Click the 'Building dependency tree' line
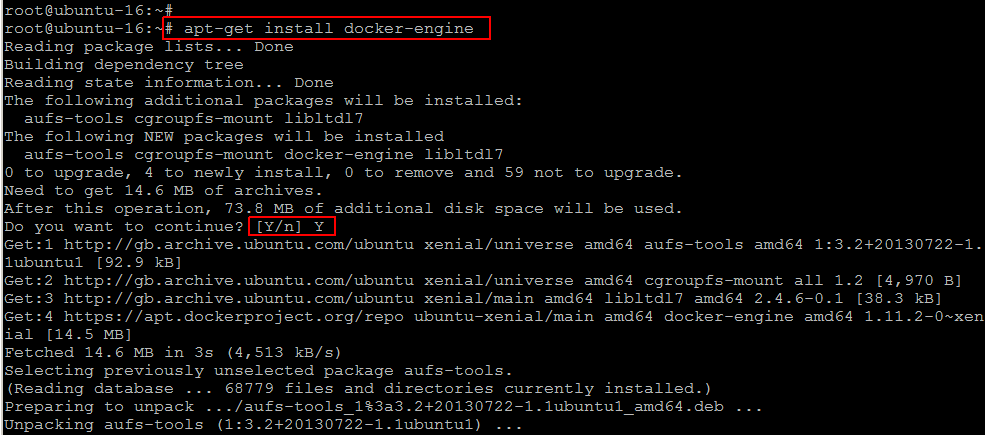985x435 pixels. pos(124,65)
